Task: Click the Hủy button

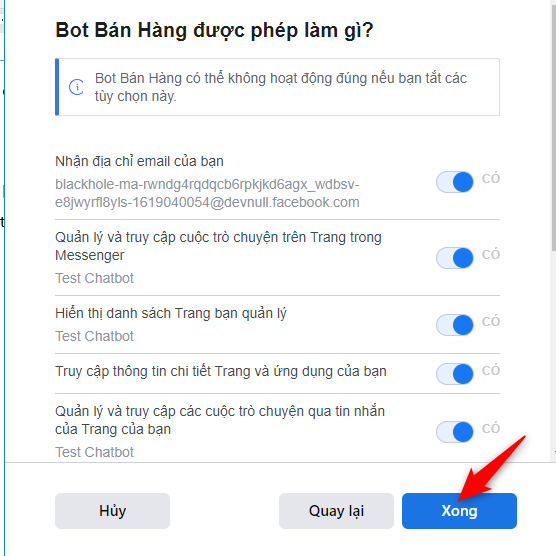Action: (112, 511)
